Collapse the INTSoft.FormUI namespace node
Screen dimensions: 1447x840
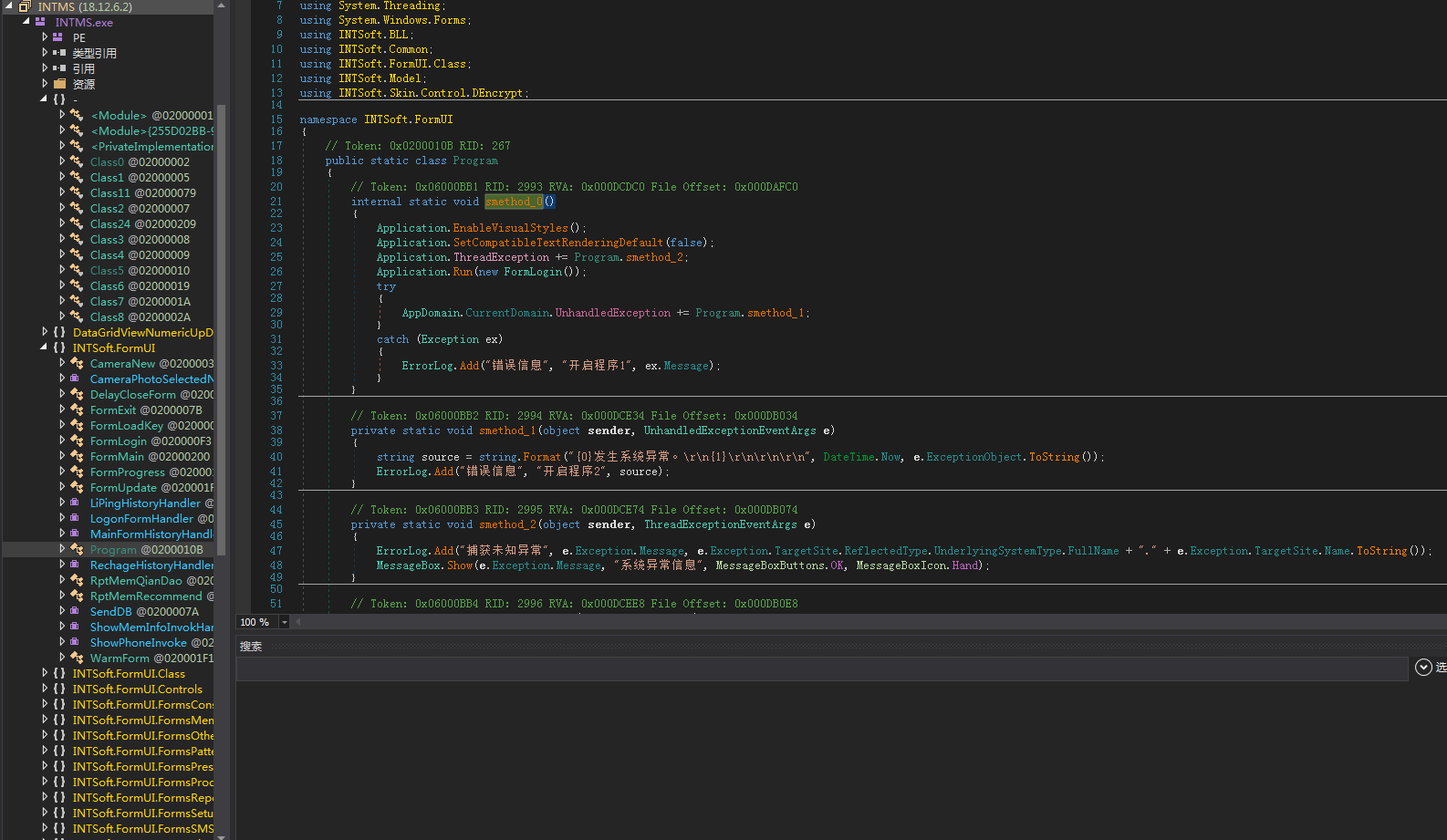[x=44, y=347]
